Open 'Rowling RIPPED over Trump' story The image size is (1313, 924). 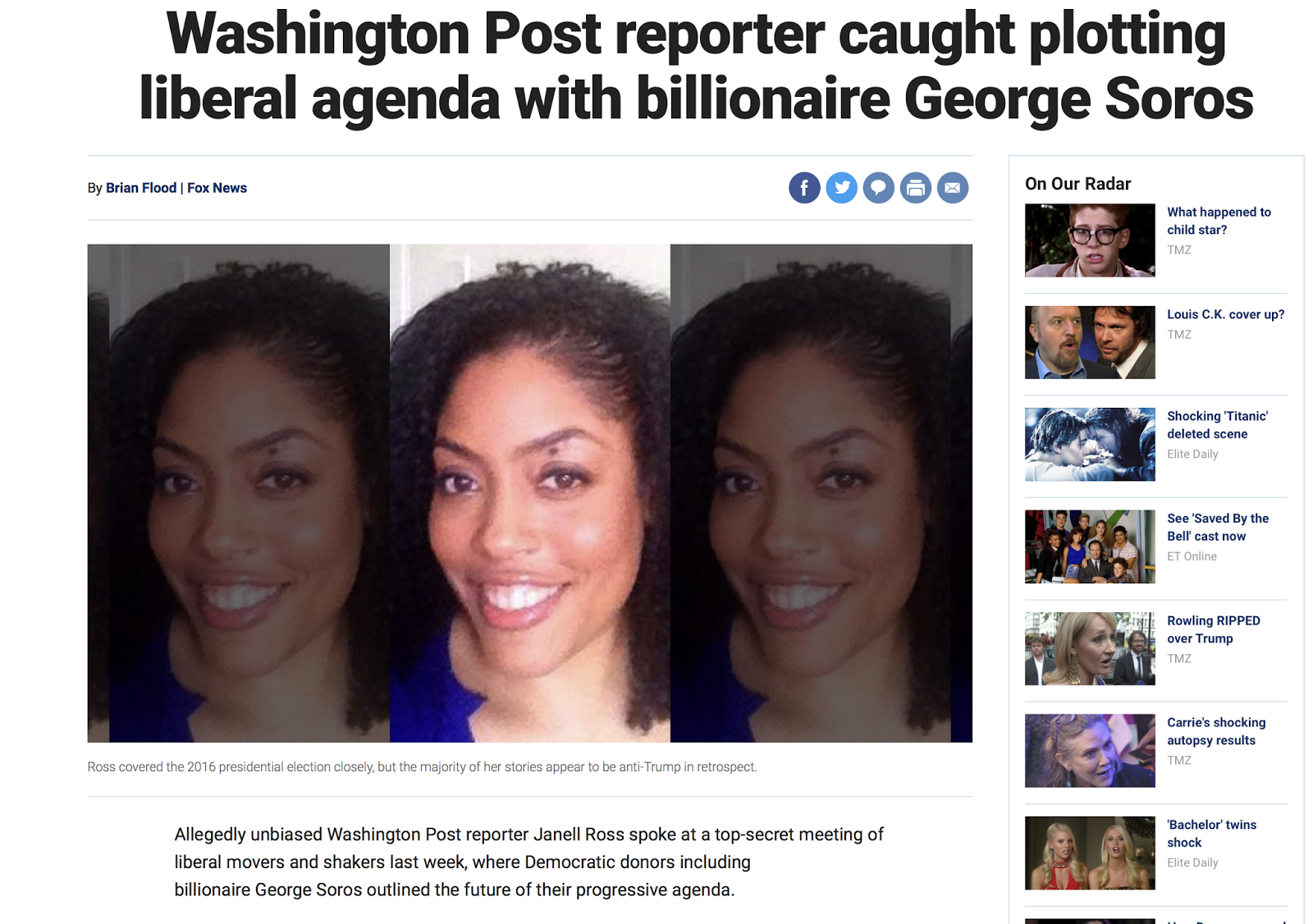click(1213, 629)
